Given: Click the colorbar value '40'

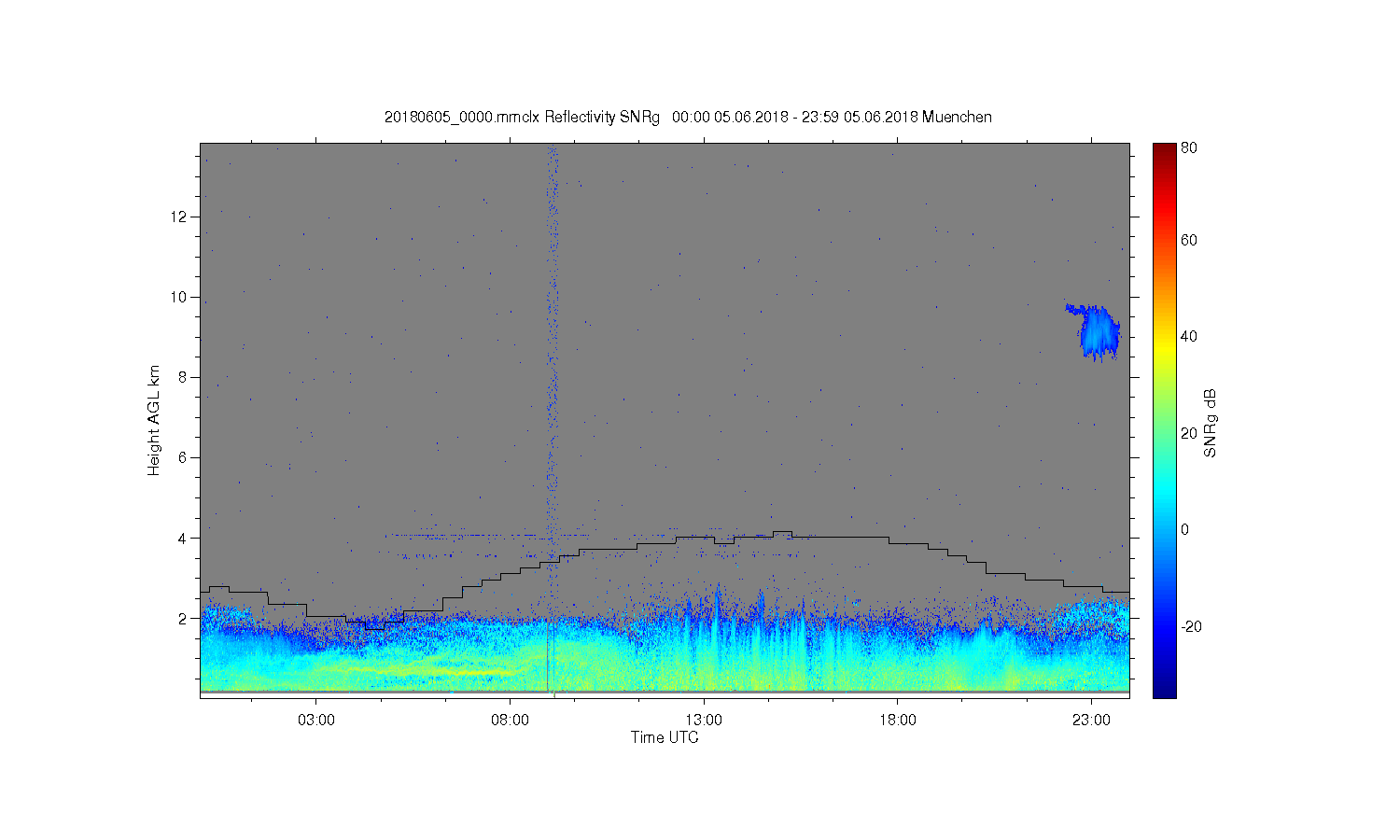Looking at the screenshot, I should [x=1188, y=336].
